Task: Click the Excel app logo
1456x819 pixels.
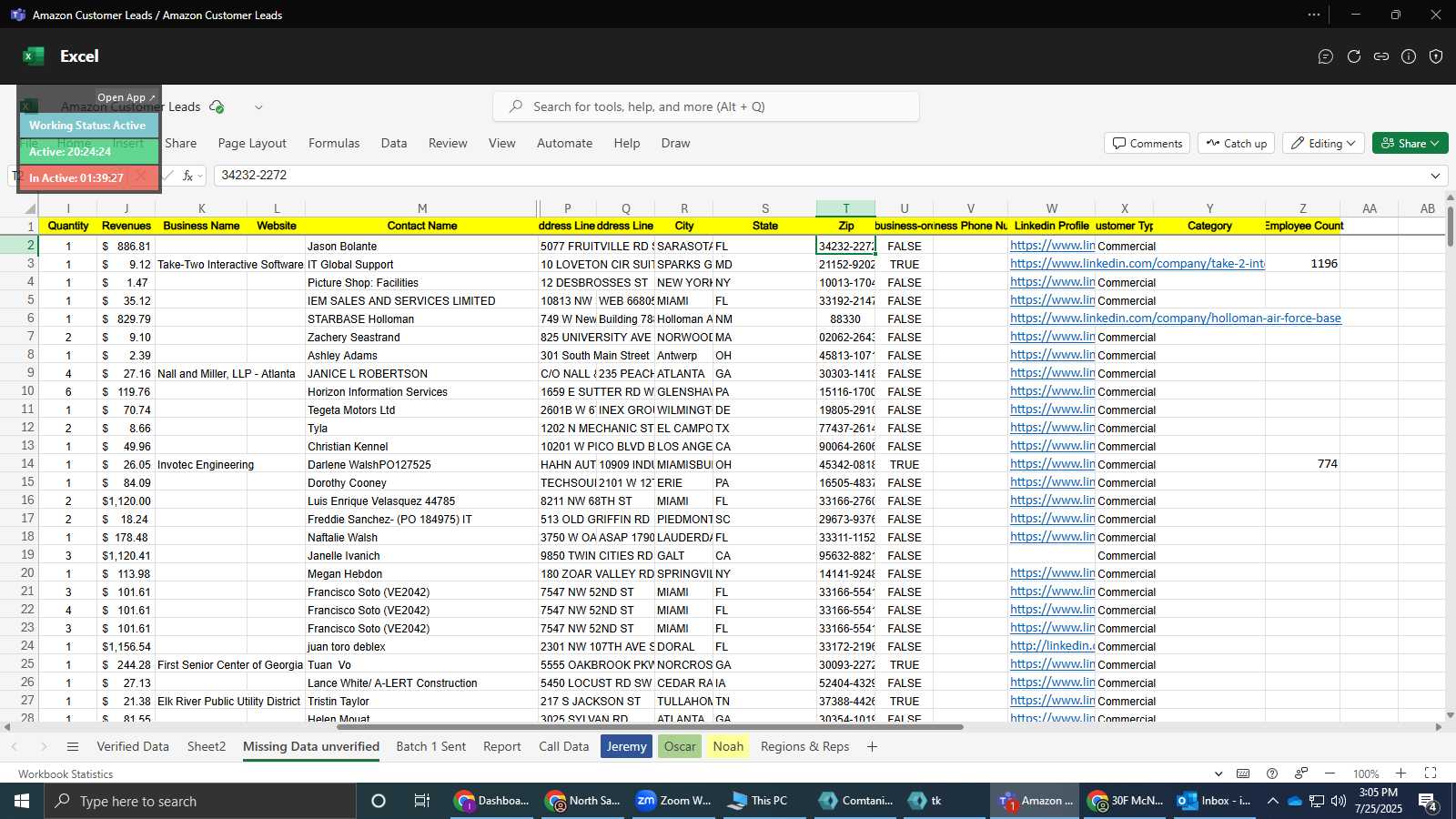Action: 34,56
